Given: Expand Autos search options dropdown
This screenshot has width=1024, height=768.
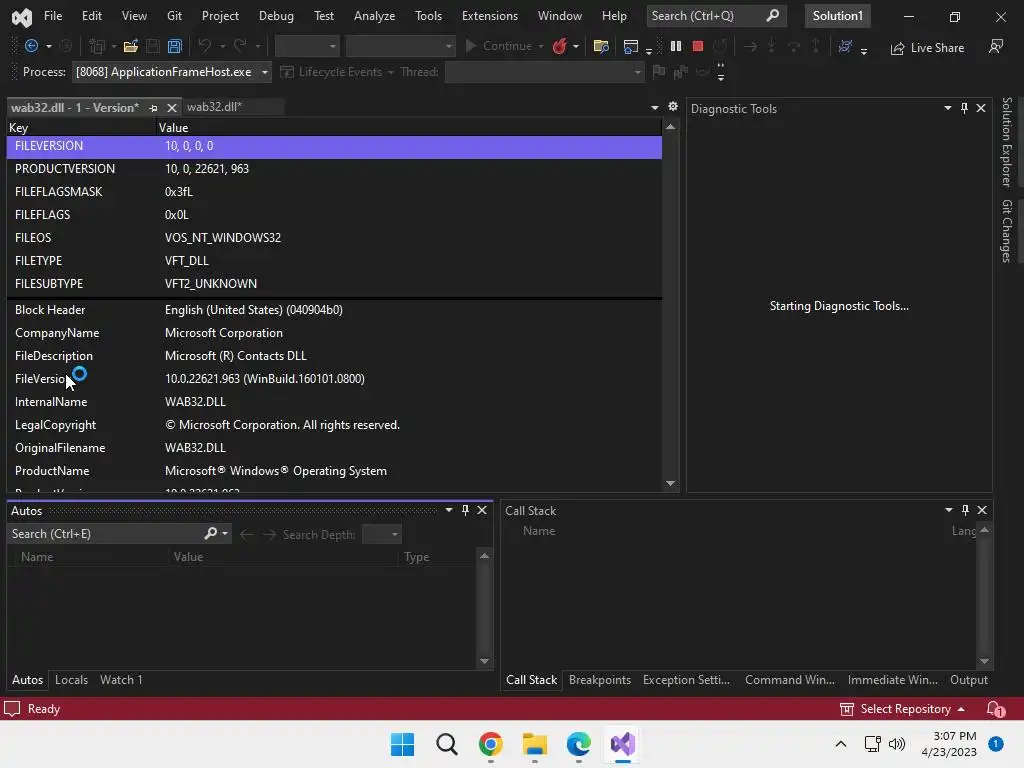Looking at the screenshot, I should click(x=225, y=534).
